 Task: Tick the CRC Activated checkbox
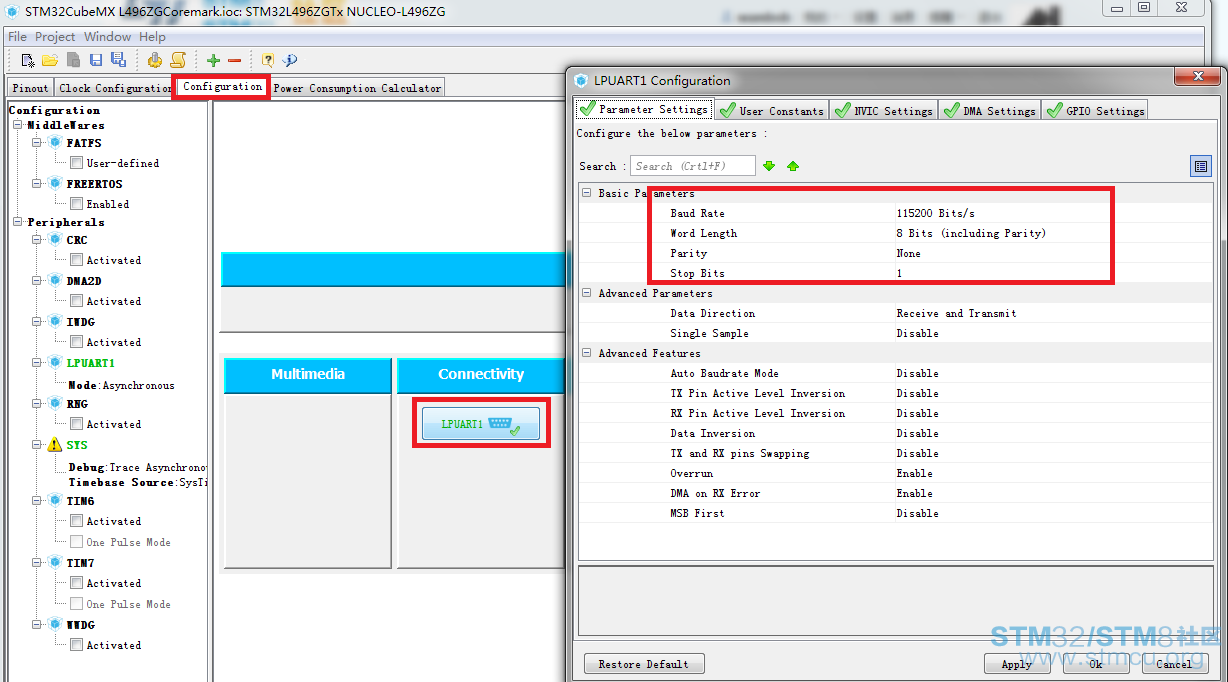(76, 260)
